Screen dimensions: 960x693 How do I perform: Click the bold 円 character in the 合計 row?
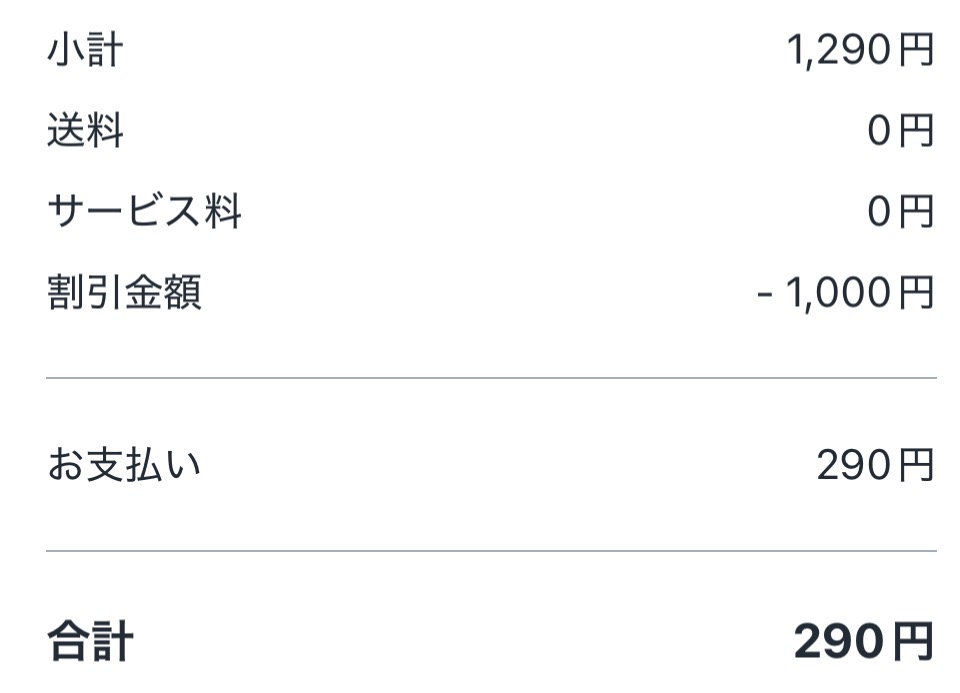(x=915, y=641)
